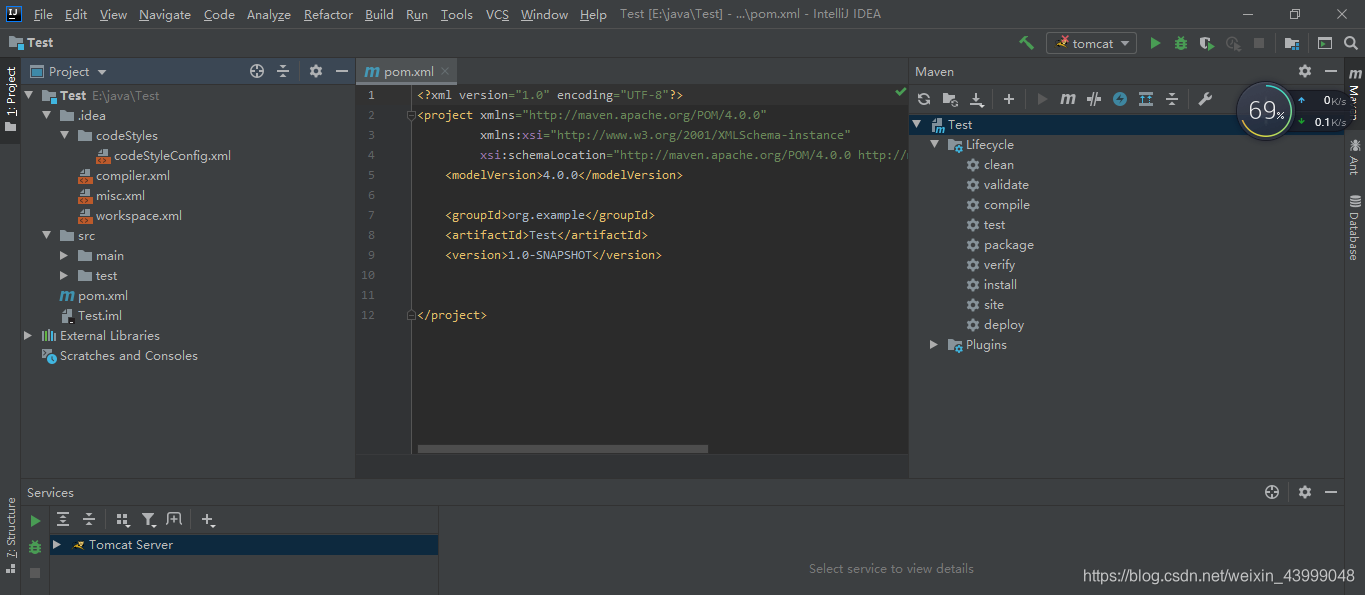The image size is (1365, 595).
Task: Add Maven project with plus icon
Action: pyautogui.click(x=1009, y=99)
